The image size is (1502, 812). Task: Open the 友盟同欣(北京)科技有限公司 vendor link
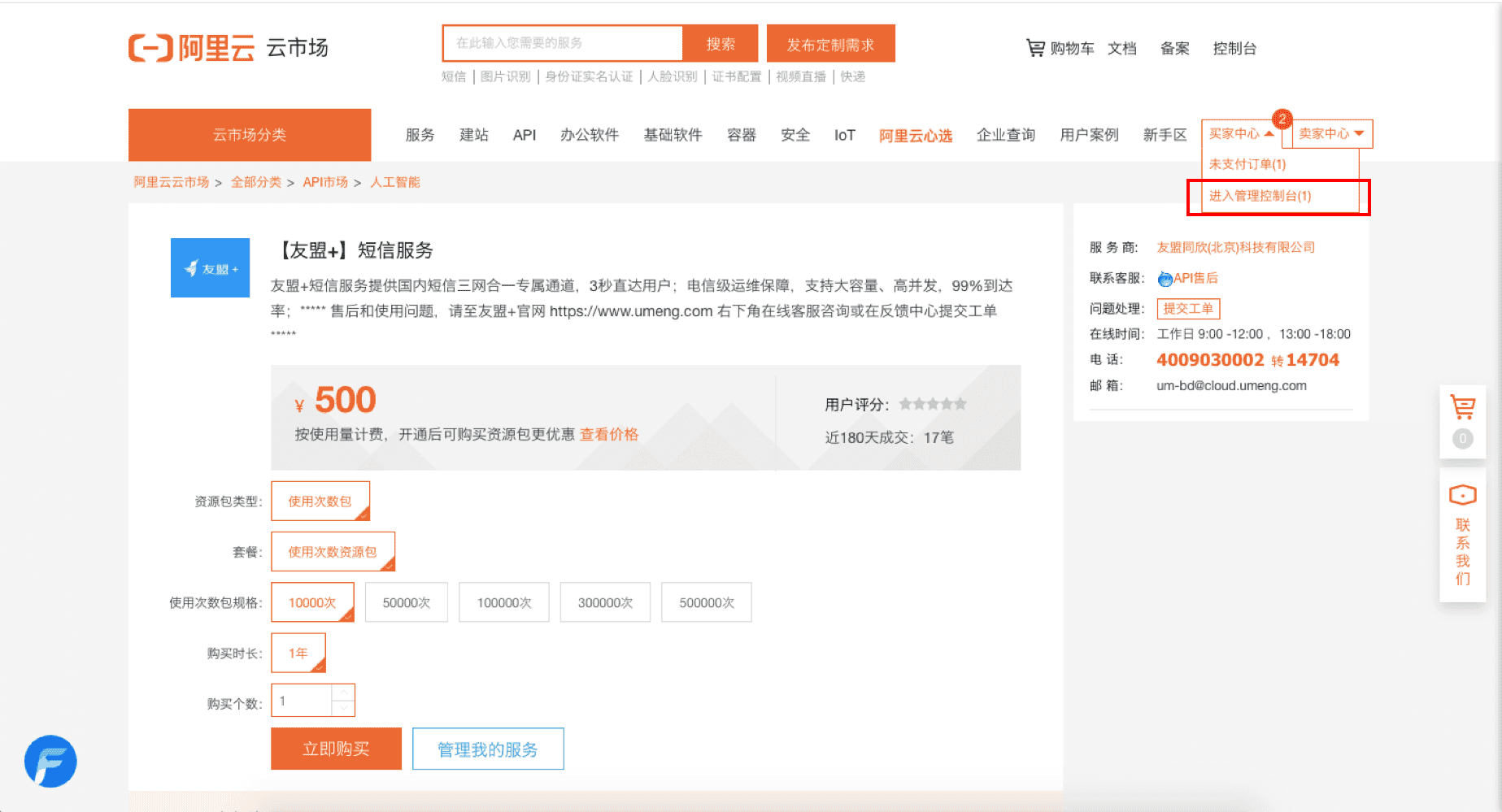tap(1235, 247)
